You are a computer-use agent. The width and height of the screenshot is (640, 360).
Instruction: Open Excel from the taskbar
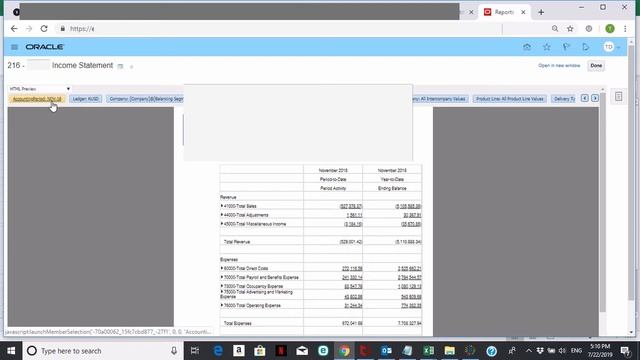click(429, 351)
